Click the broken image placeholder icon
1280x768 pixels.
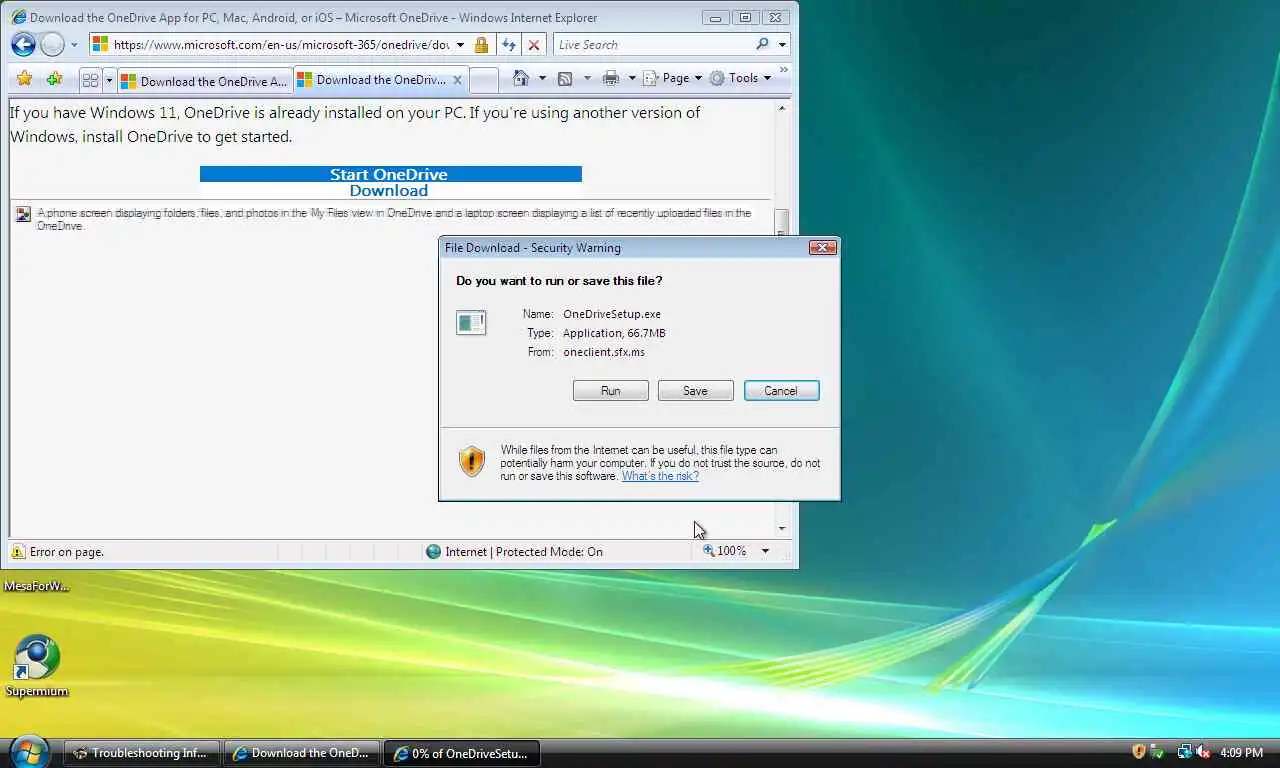(23, 214)
